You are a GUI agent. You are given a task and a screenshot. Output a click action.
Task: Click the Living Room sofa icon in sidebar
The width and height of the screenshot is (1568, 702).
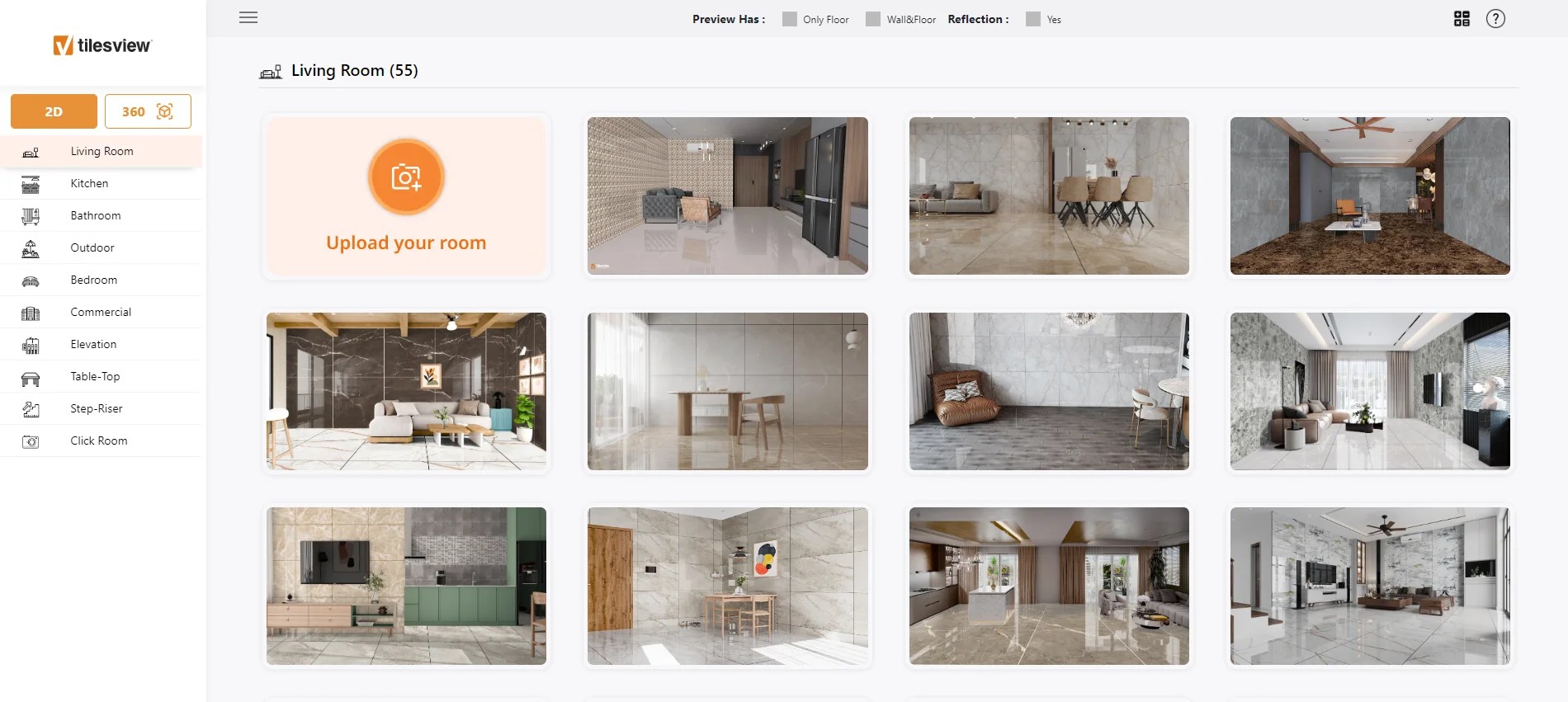(x=31, y=152)
